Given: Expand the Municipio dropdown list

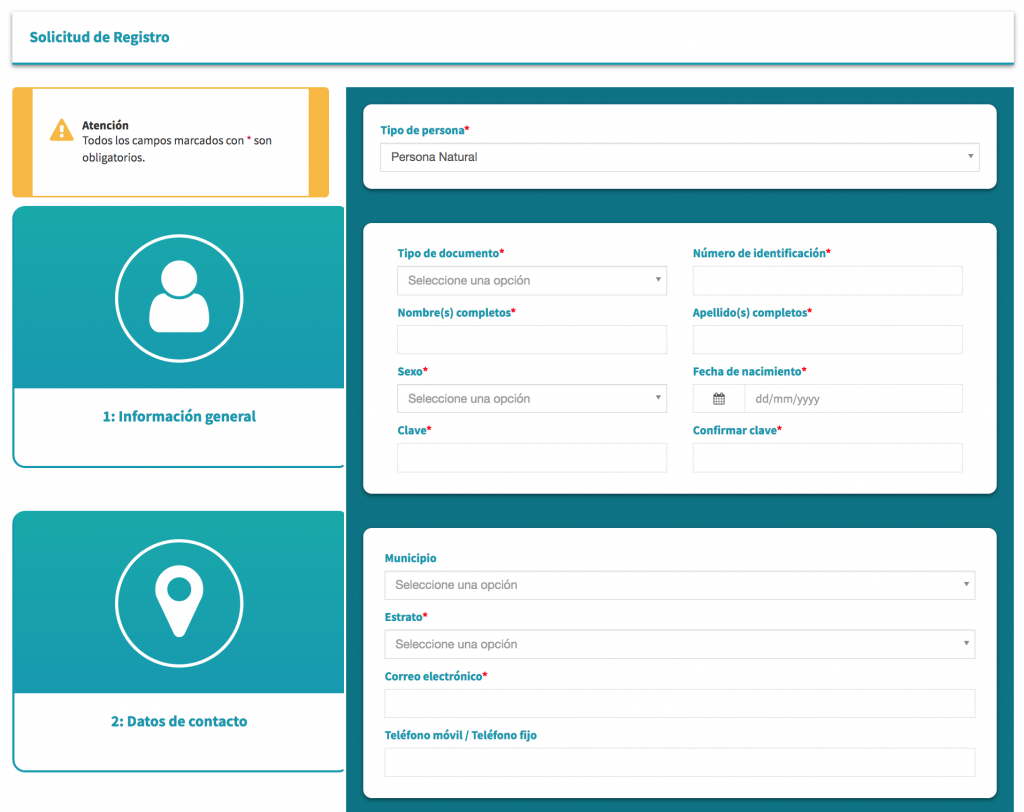Looking at the screenshot, I should coord(679,585).
